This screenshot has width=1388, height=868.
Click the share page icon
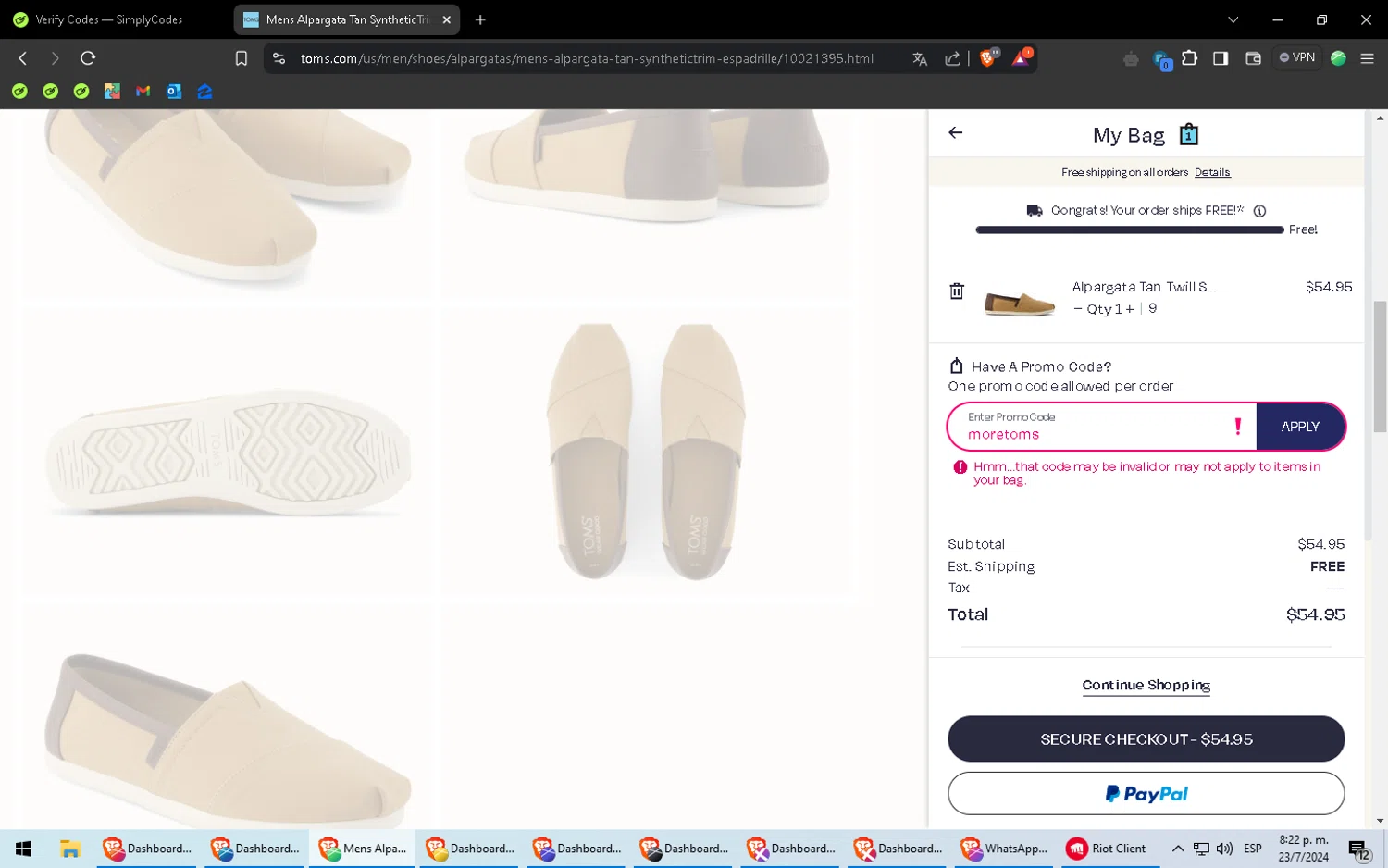[x=952, y=58]
